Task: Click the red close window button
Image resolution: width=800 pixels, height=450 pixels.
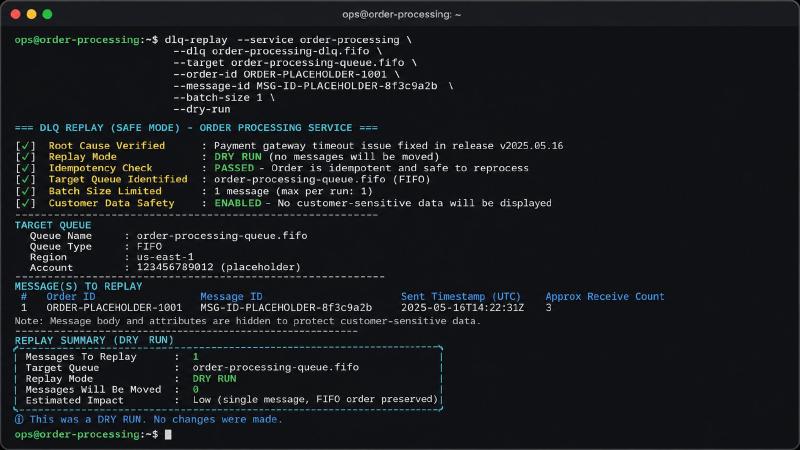Action: [15, 14]
